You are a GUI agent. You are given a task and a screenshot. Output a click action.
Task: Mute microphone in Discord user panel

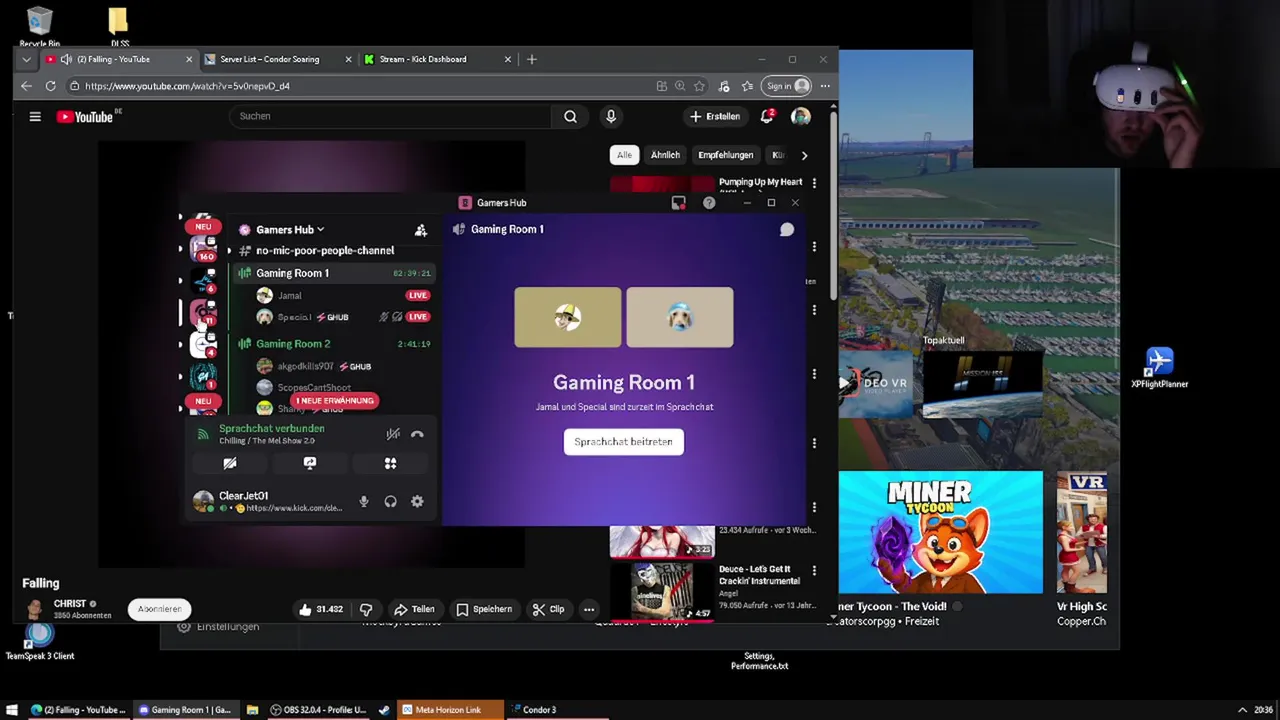tap(364, 502)
